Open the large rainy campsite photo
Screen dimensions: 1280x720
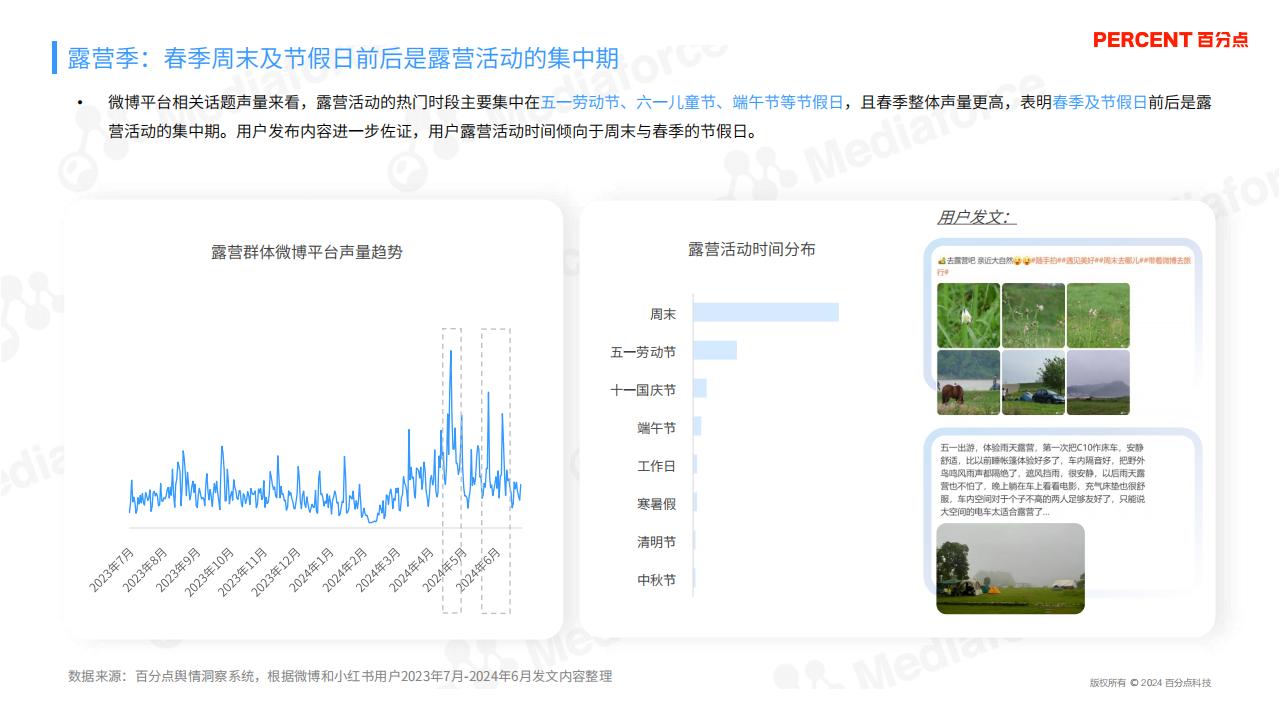click(1010, 568)
